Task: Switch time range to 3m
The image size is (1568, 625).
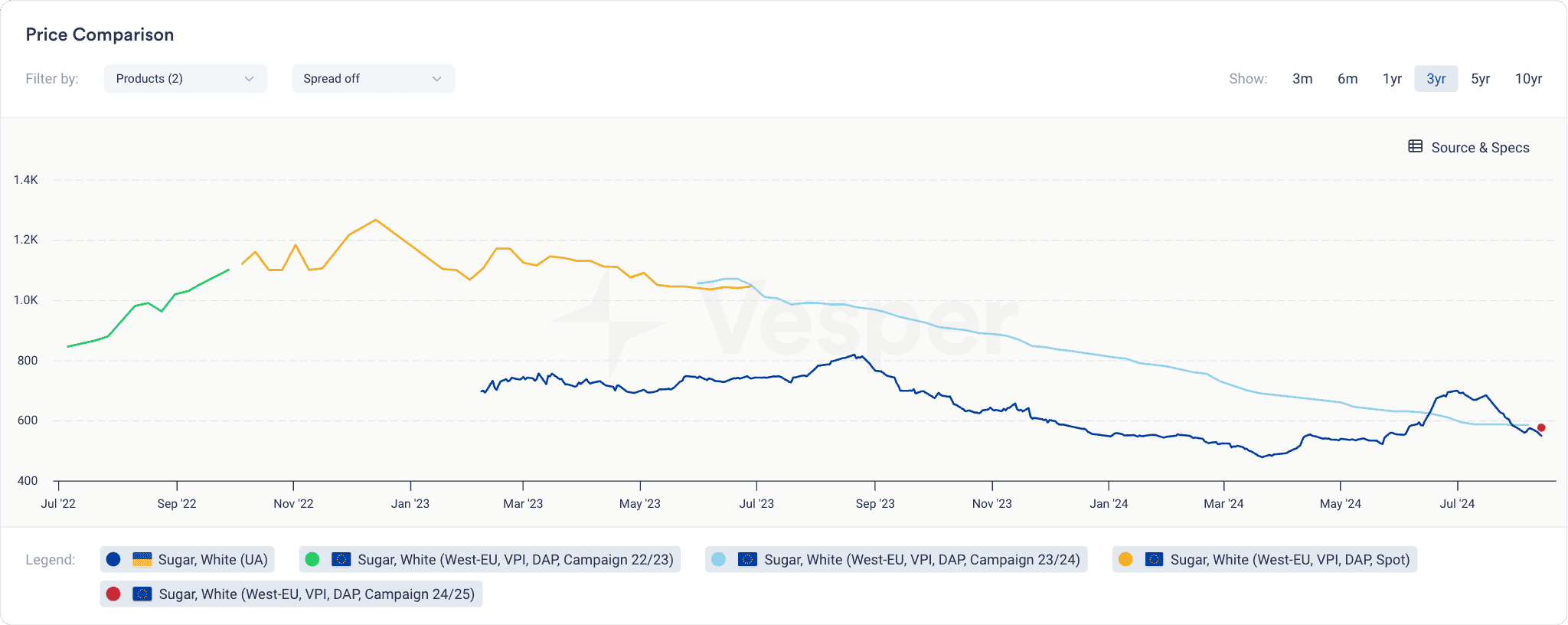Action: click(1302, 79)
